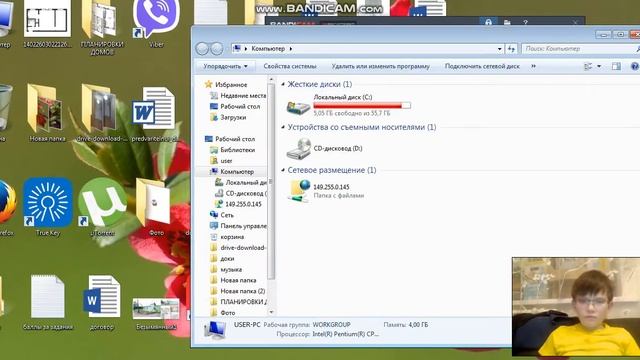
Task: Select Библиотеки in the navigation tree
Action: click(238, 150)
